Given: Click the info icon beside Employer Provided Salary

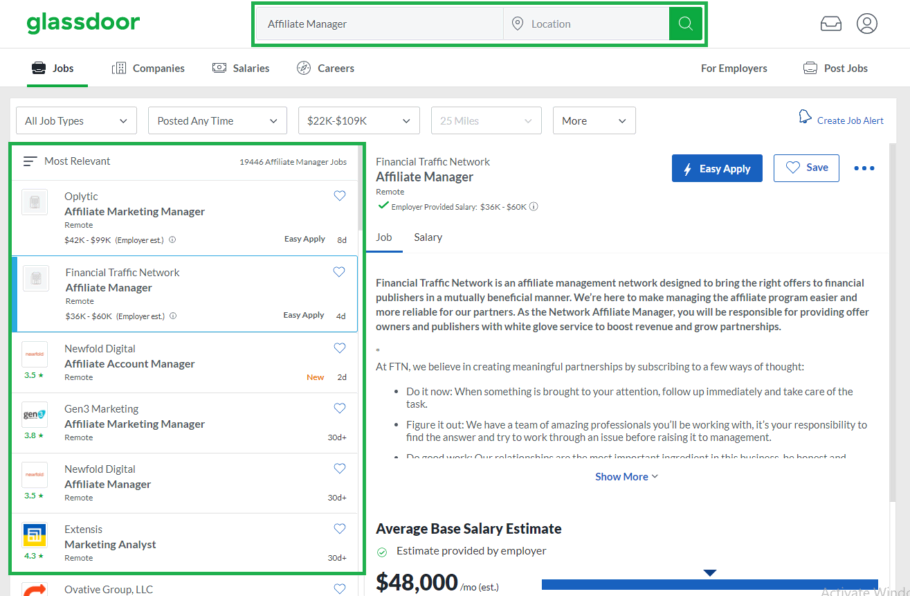Looking at the screenshot, I should 533,207.
